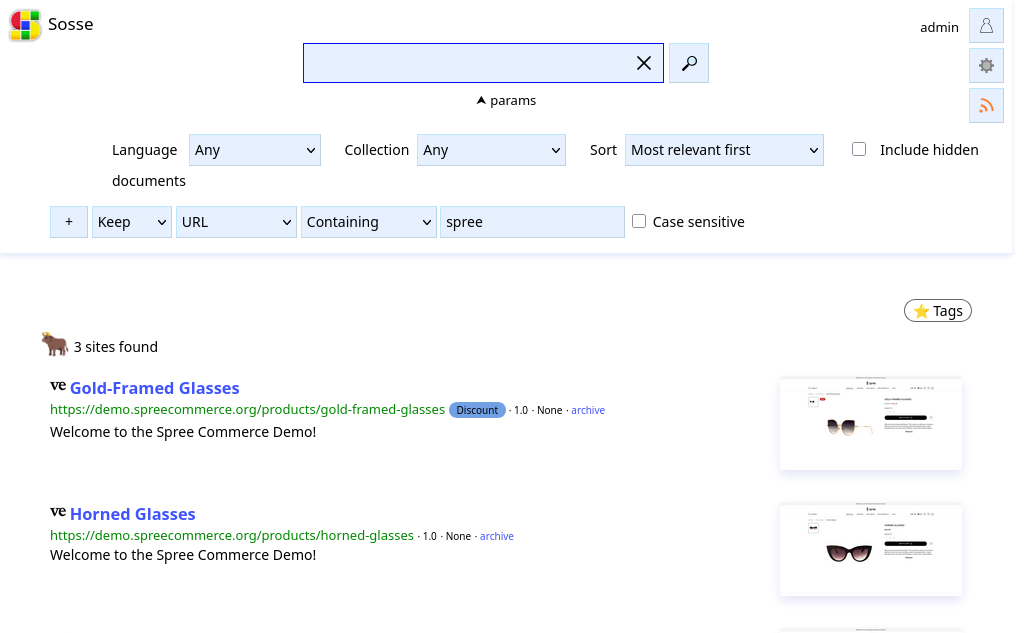The image size is (1024, 633).
Task: Open the Language dropdown
Action: coord(255,150)
